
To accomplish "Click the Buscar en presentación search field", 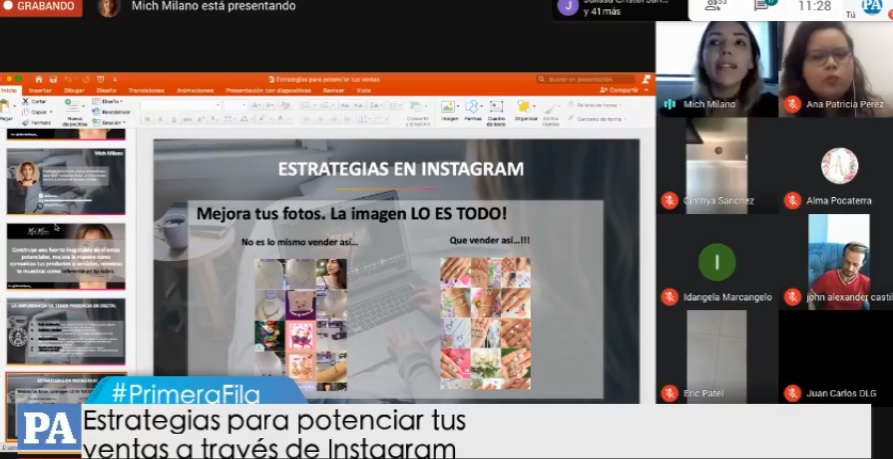I will 585,79.
